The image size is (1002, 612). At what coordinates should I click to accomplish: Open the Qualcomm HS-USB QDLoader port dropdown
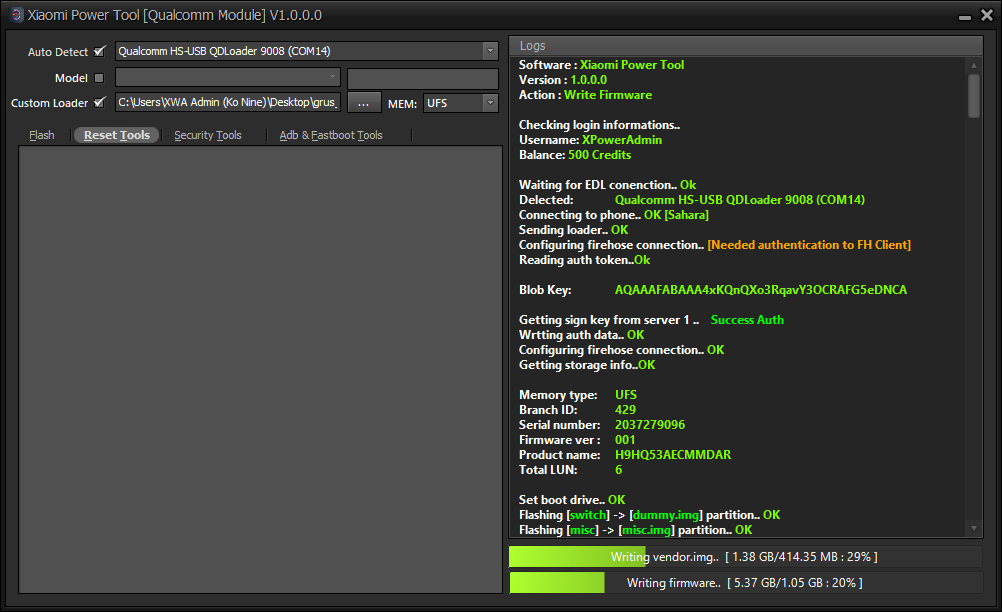490,51
